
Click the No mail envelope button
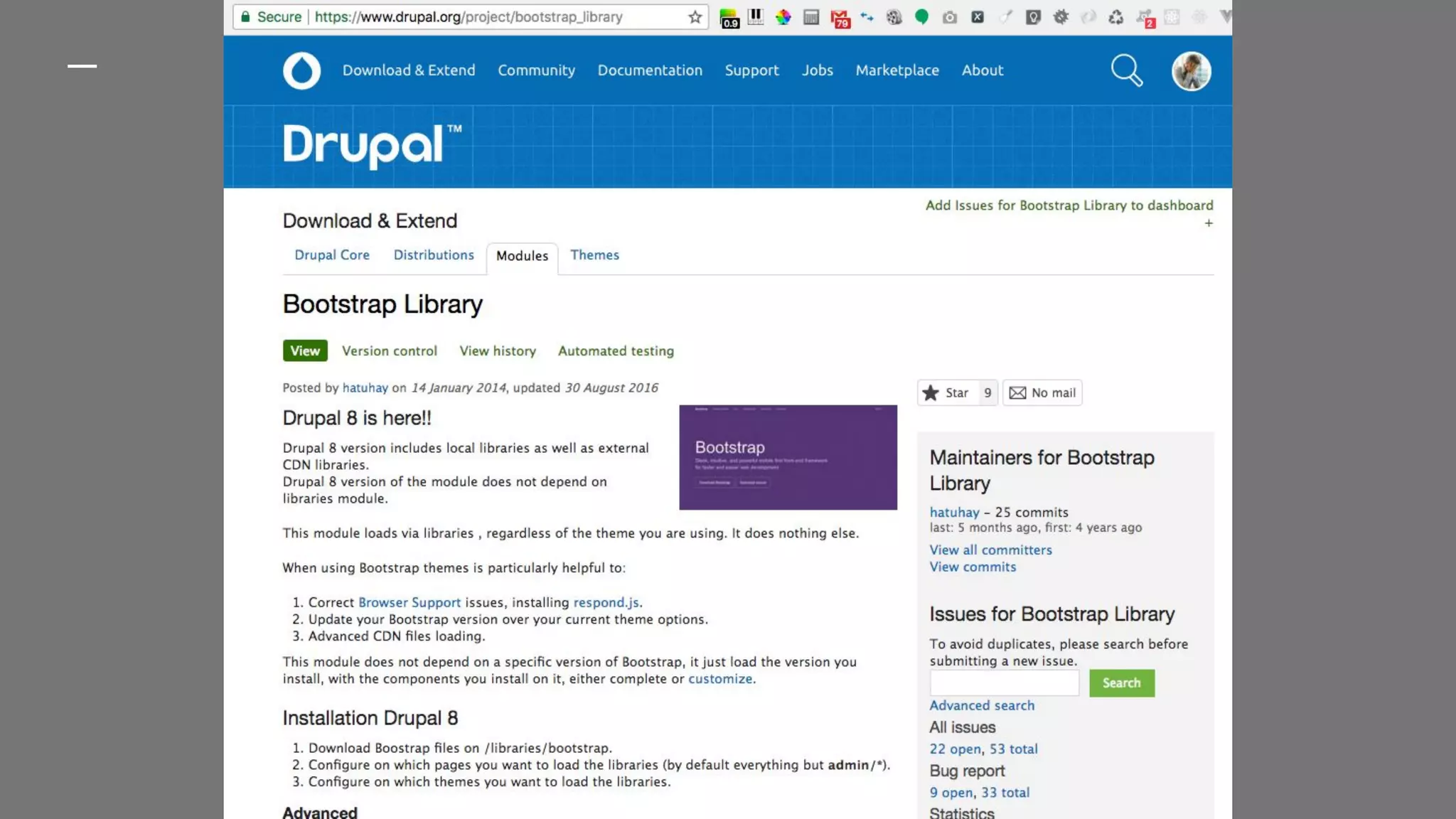pyautogui.click(x=1042, y=392)
